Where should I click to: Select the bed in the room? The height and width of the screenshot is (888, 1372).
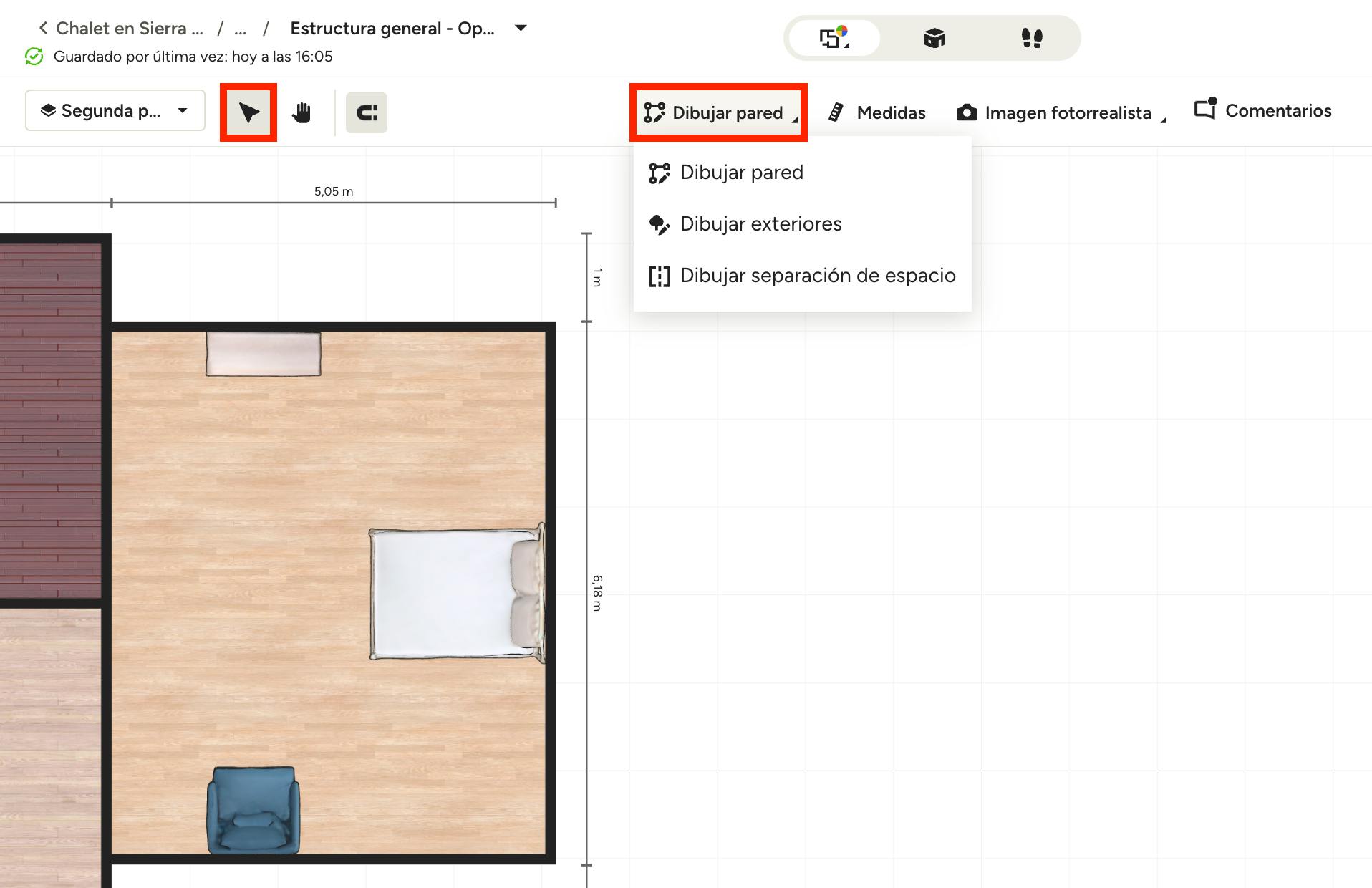[x=456, y=593]
